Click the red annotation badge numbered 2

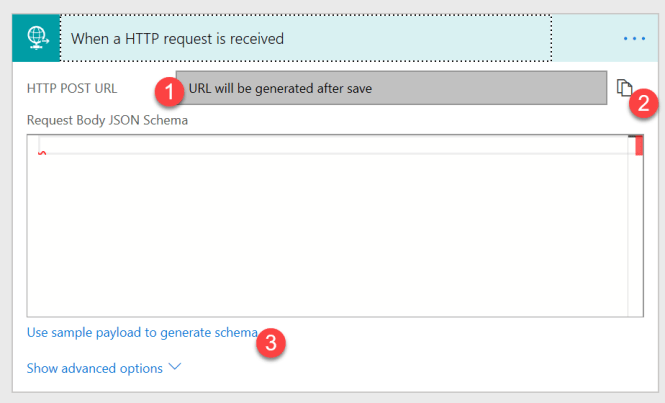(x=643, y=103)
